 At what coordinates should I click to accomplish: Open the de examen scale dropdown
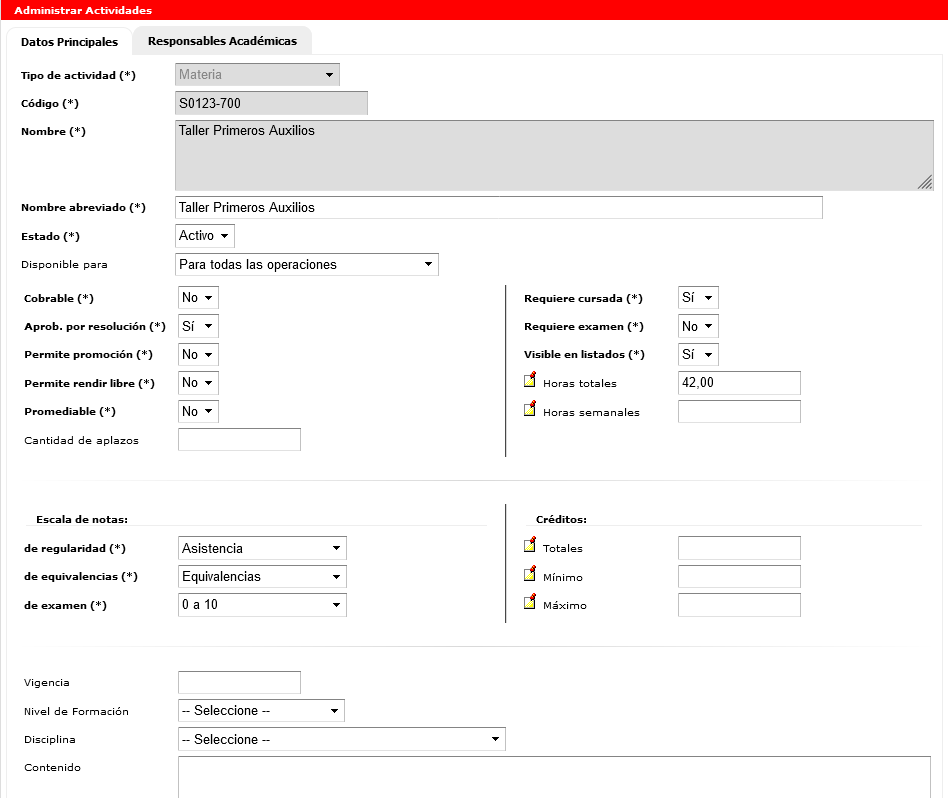pos(262,605)
